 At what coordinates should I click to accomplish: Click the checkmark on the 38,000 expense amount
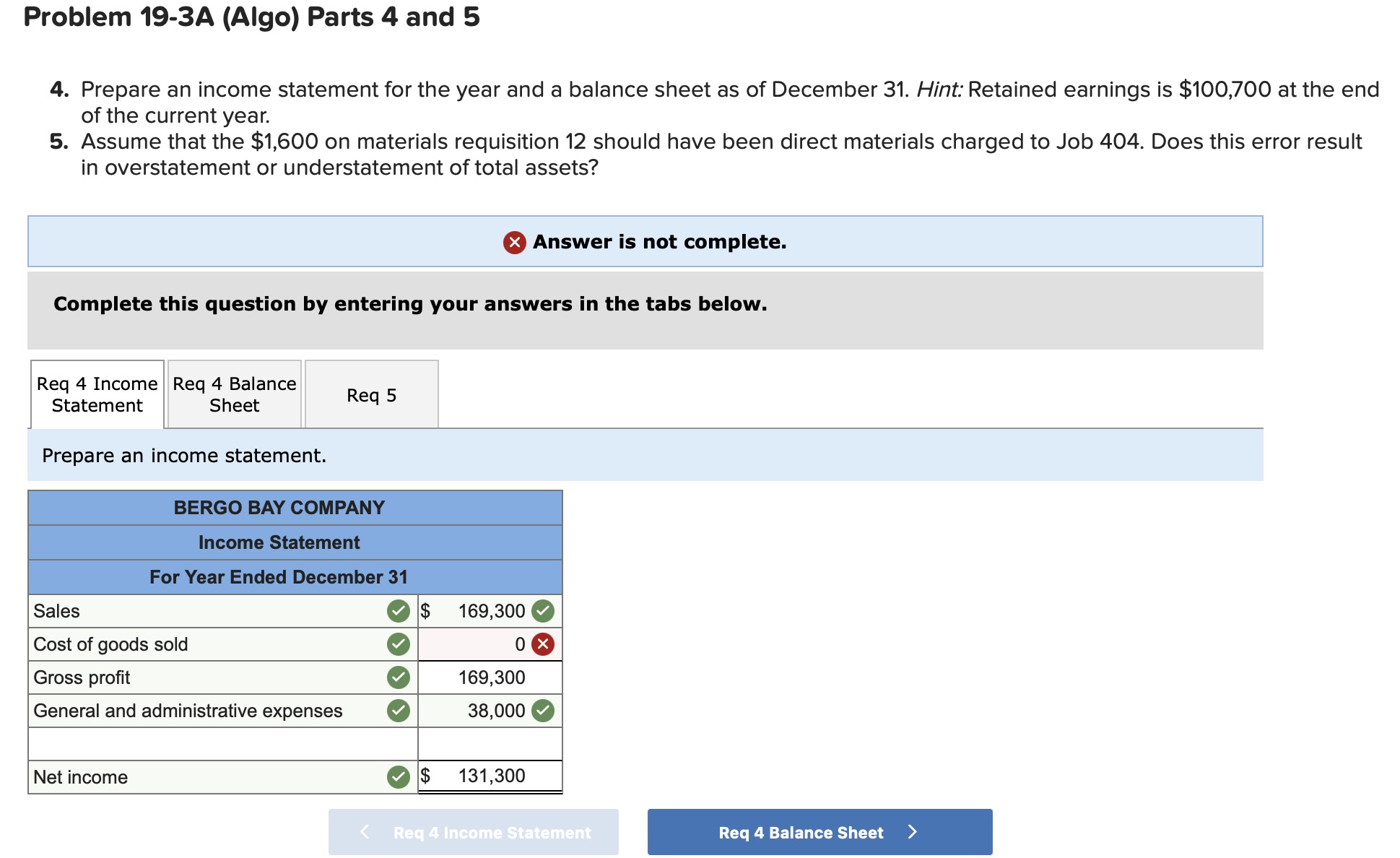point(545,711)
